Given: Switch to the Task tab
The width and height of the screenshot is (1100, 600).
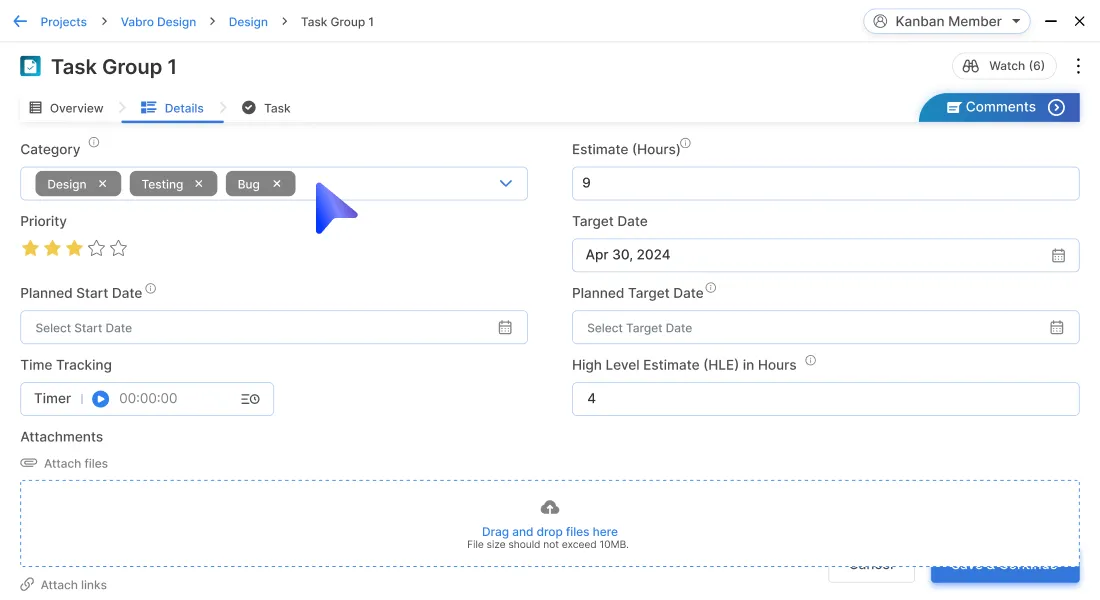Looking at the screenshot, I should click(x=267, y=108).
